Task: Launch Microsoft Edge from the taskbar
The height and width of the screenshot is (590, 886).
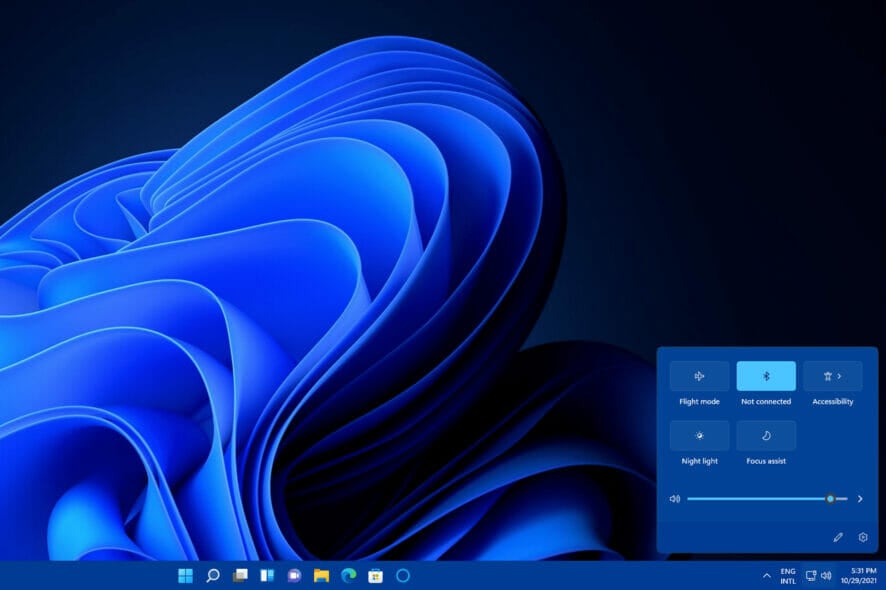Action: (x=349, y=575)
